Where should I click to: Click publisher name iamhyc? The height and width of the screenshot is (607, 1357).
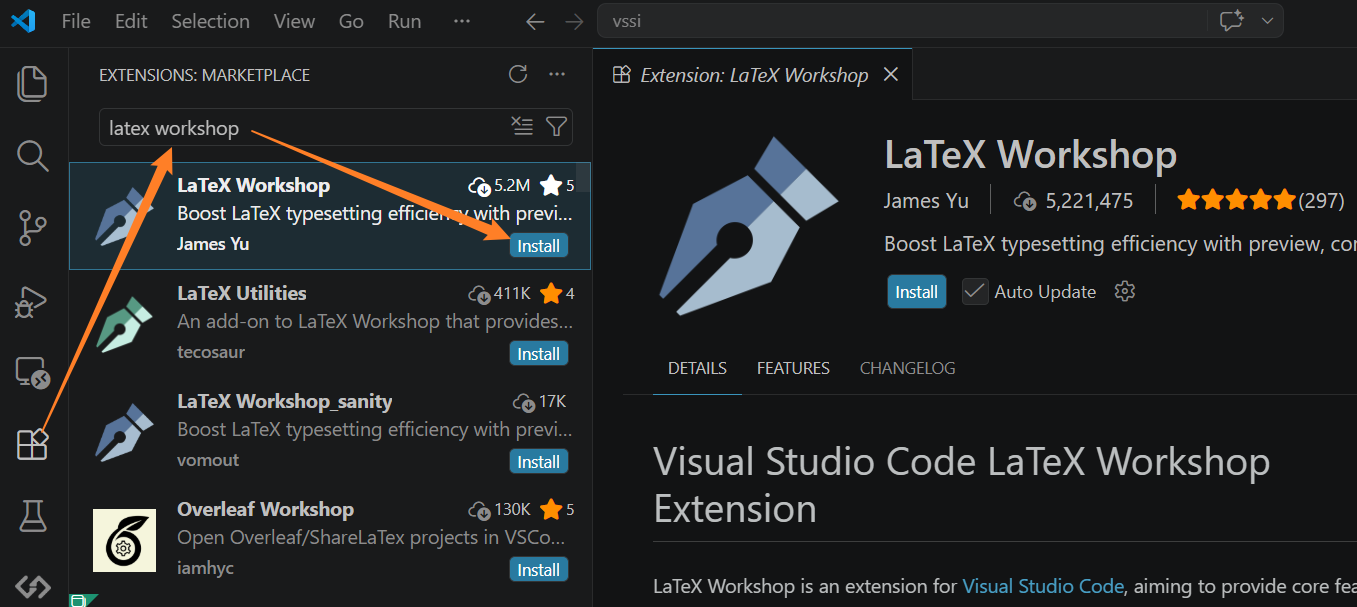pyautogui.click(x=205, y=567)
